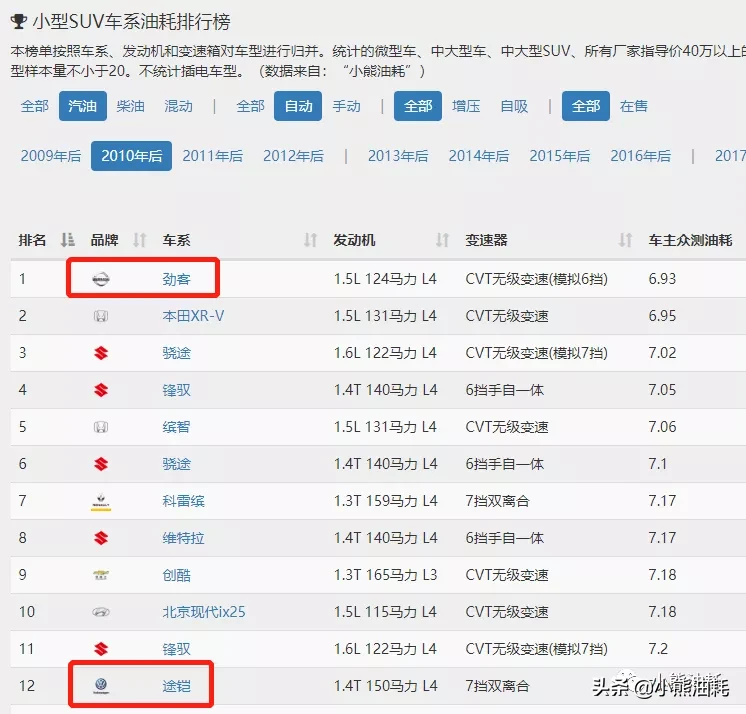Image resolution: width=746 pixels, height=714 pixels.
Task: Open the 劲客 model link
Action: pyautogui.click(x=177, y=279)
